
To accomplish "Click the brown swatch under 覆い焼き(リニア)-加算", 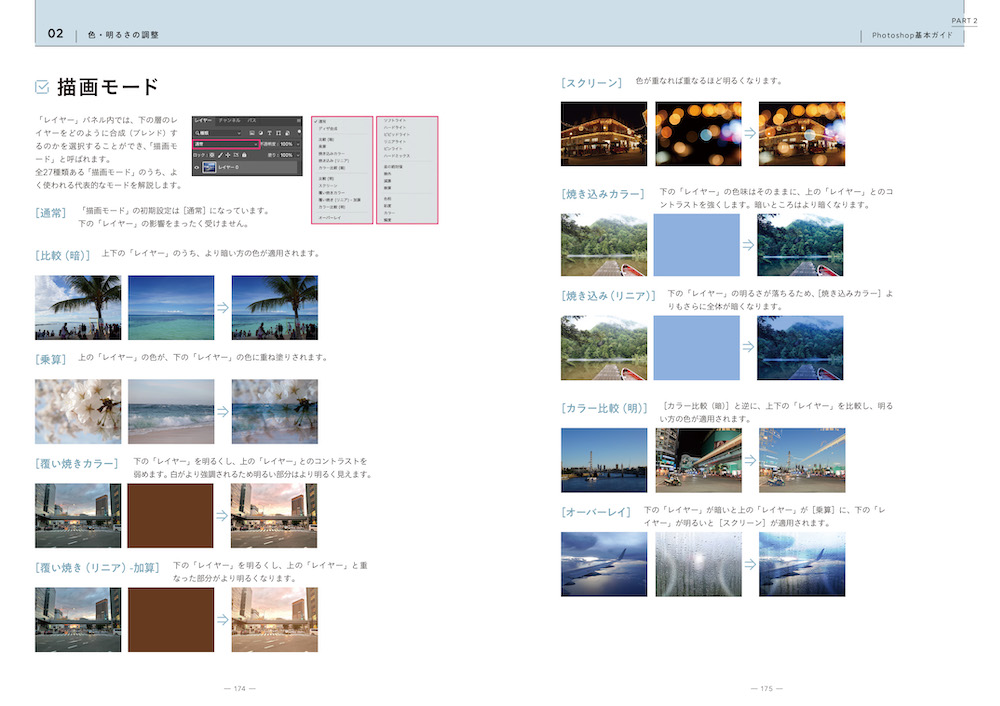I will (171, 619).
